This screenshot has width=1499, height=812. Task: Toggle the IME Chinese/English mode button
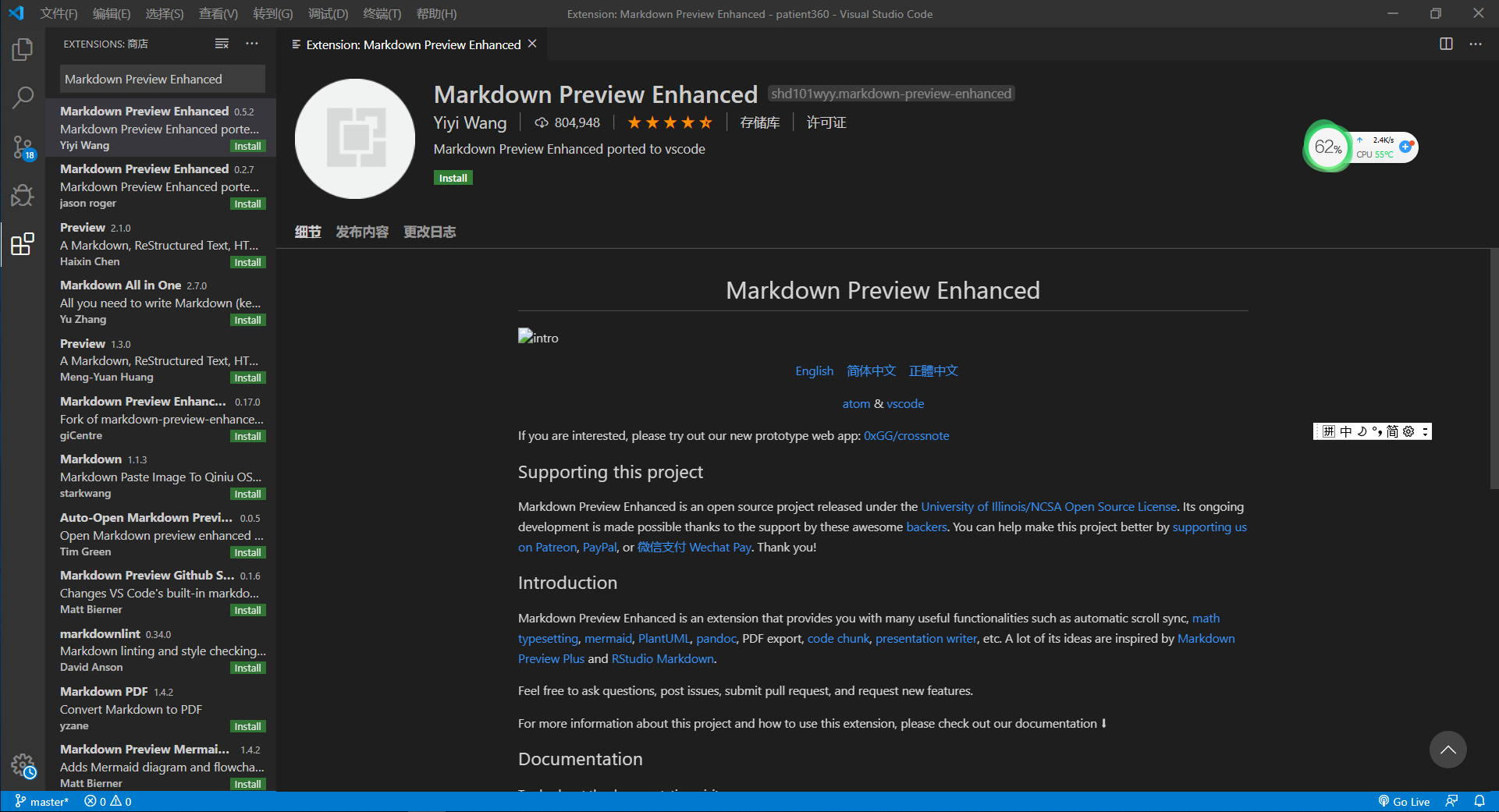click(1346, 431)
